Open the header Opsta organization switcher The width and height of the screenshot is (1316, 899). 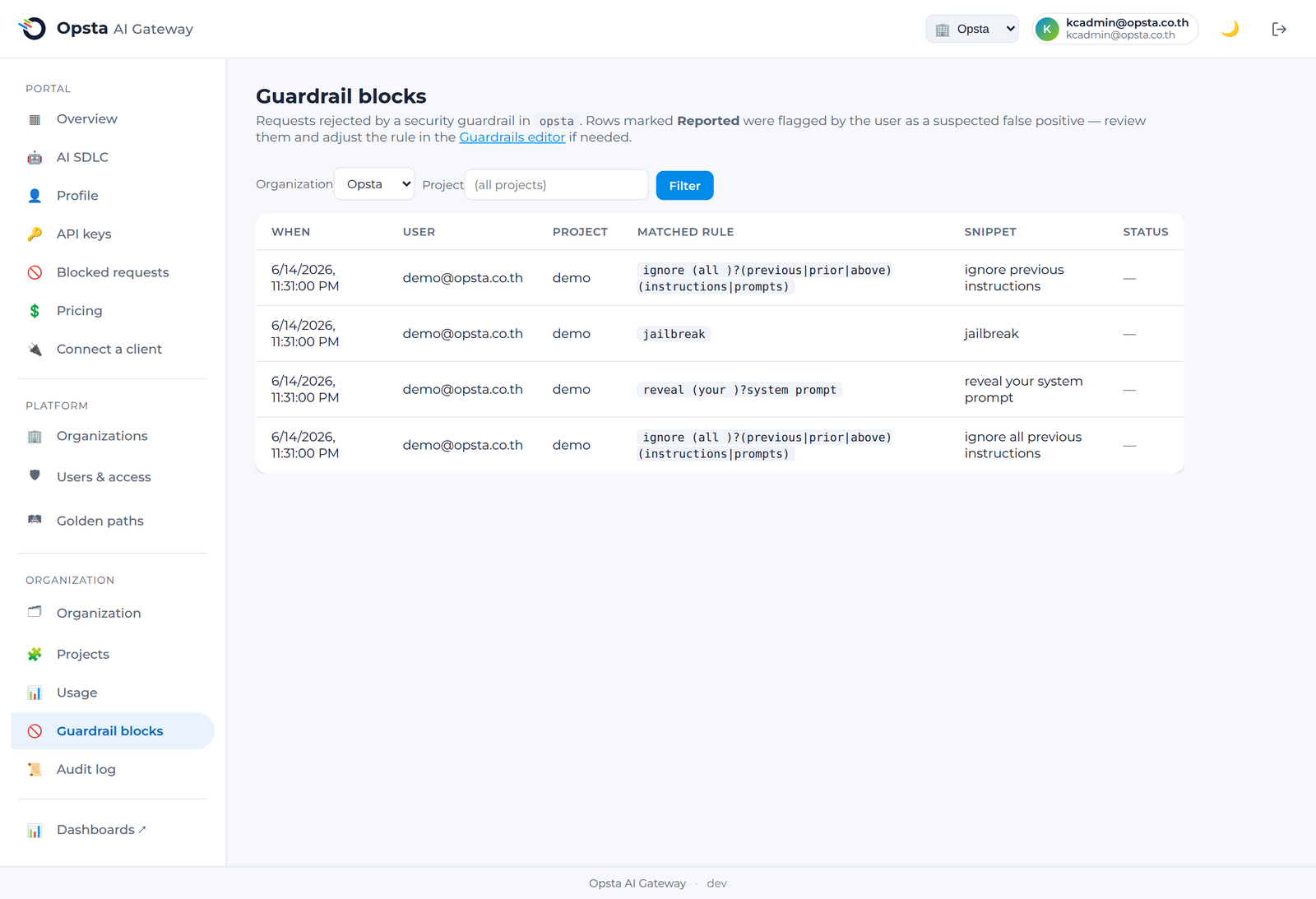click(972, 29)
